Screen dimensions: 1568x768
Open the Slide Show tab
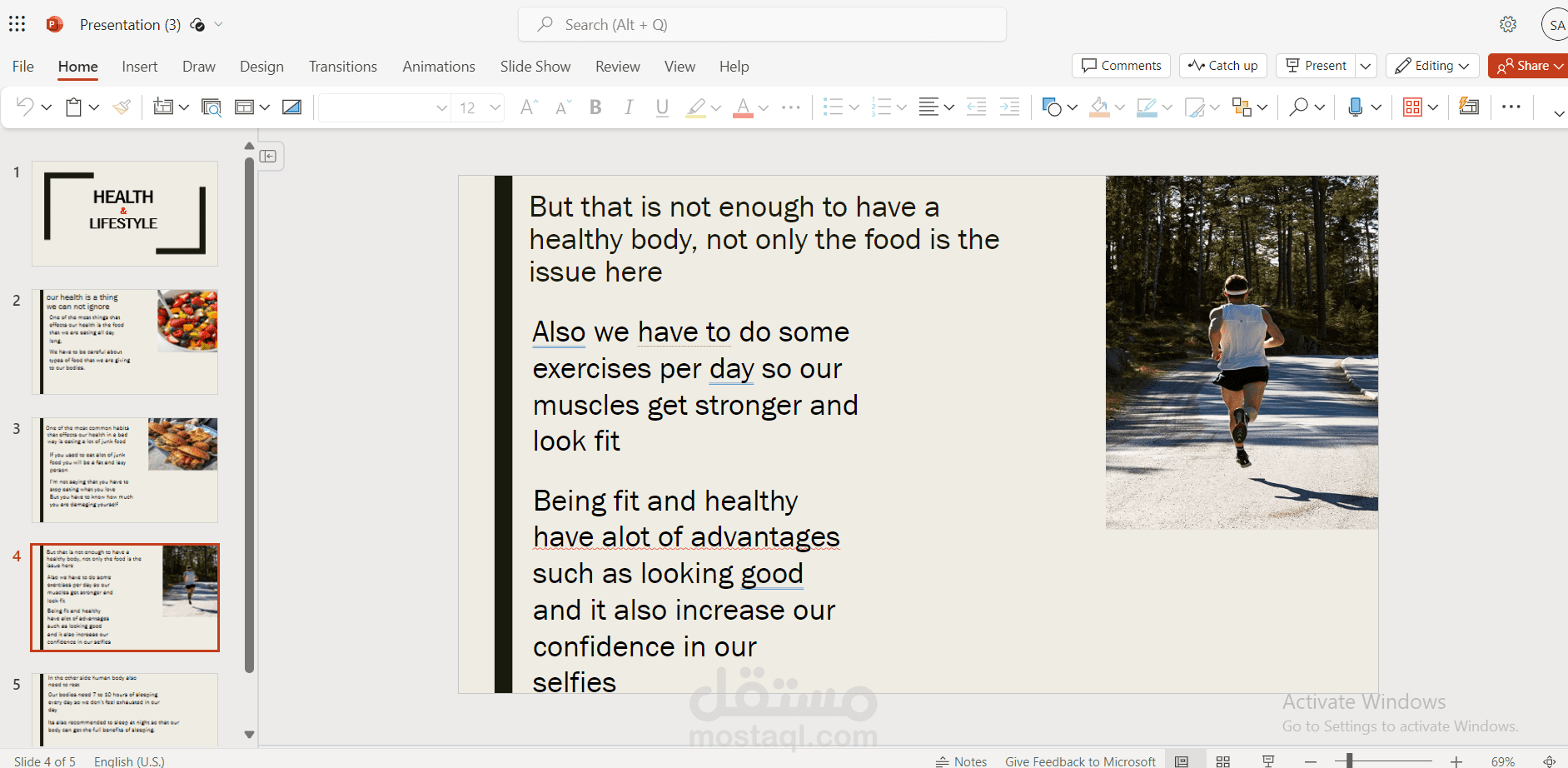[x=535, y=66]
